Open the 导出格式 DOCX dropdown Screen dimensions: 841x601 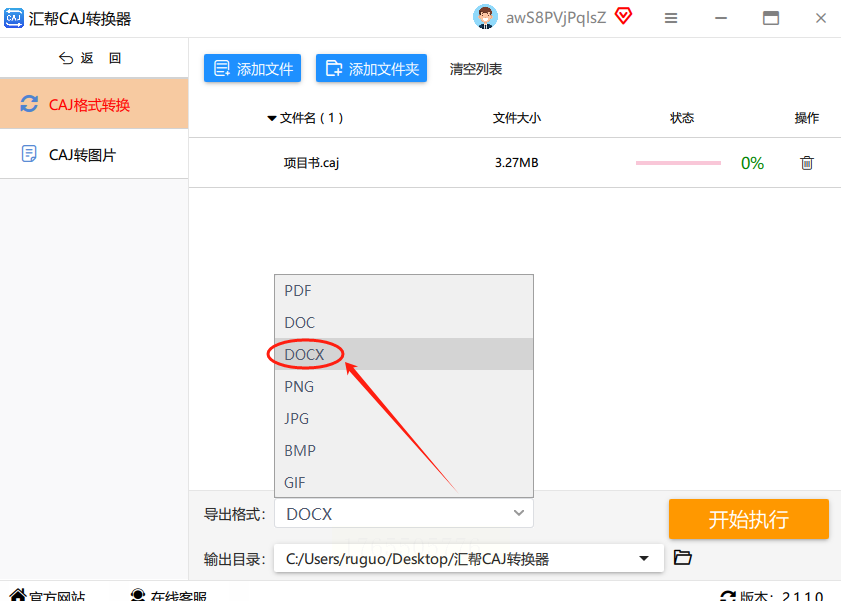pyautogui.click(x=404, y=514)
